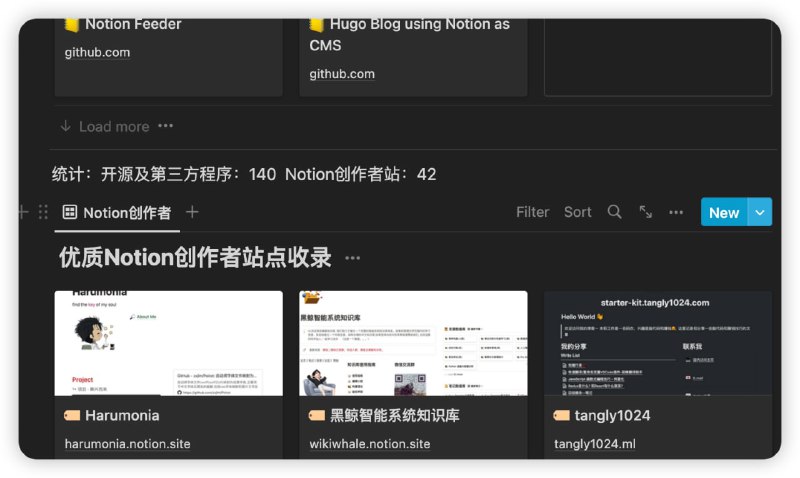
Task: Click the search magnifier icon in the database toolbar
Action: pos(614,212)
